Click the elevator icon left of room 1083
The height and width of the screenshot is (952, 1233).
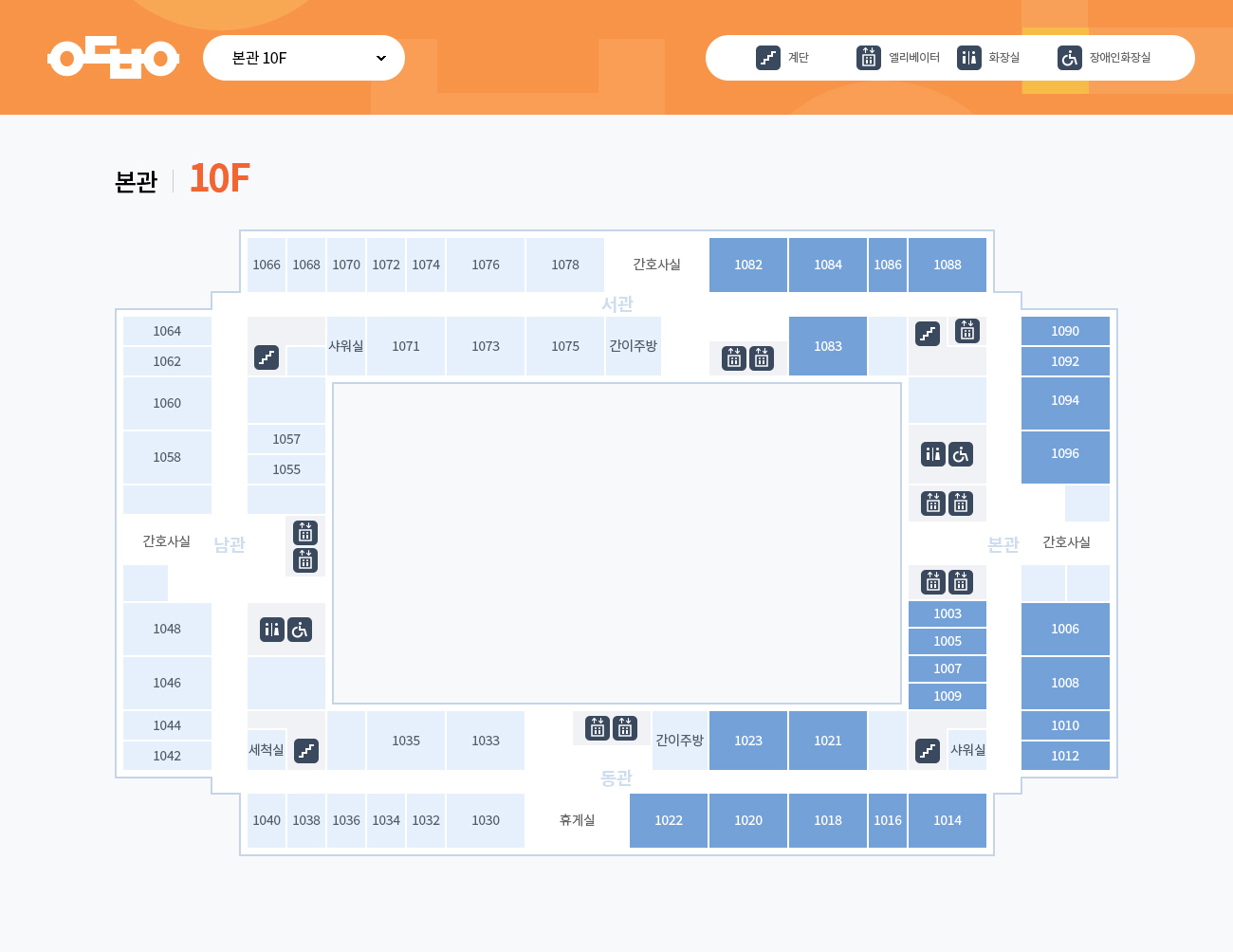click(762, 358)
